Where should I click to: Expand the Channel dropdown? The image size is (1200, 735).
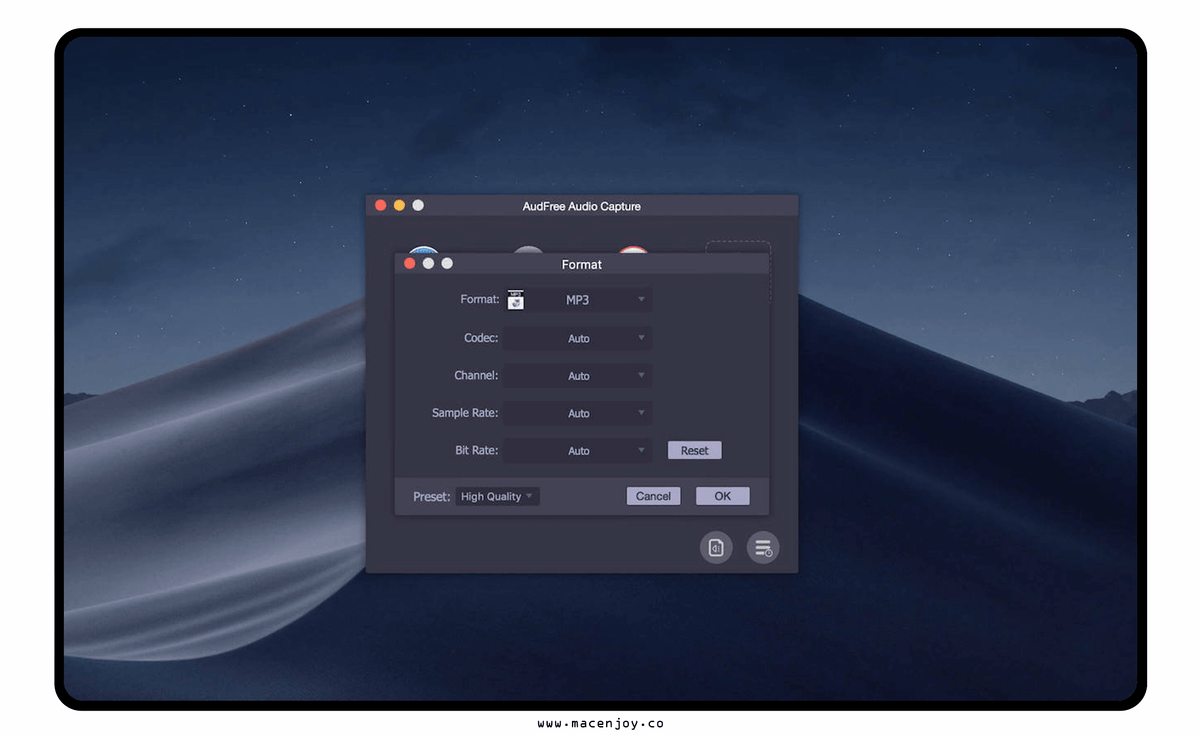(x=577, y=376)
